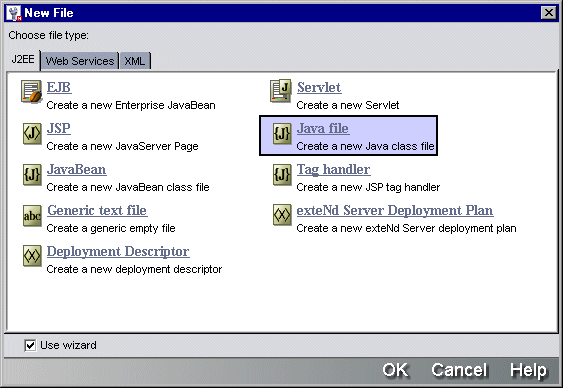Click the Tag handler icon
The height and width of the screenshot is (388, 563).
pyautogui.click(x=282, y=174)
